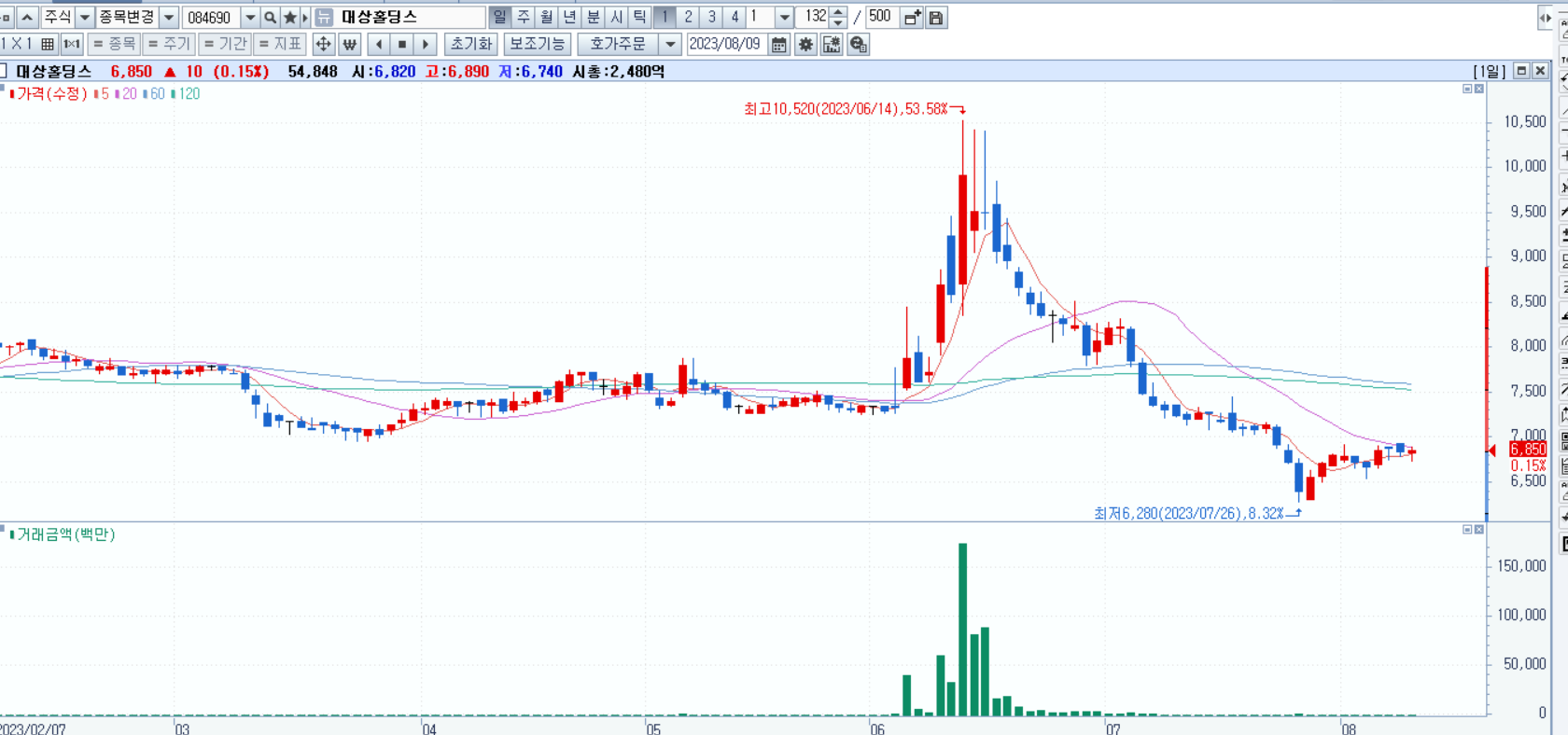Select interval preset 2
Viewport: 1568px width, 735px height.
[688, 17]
